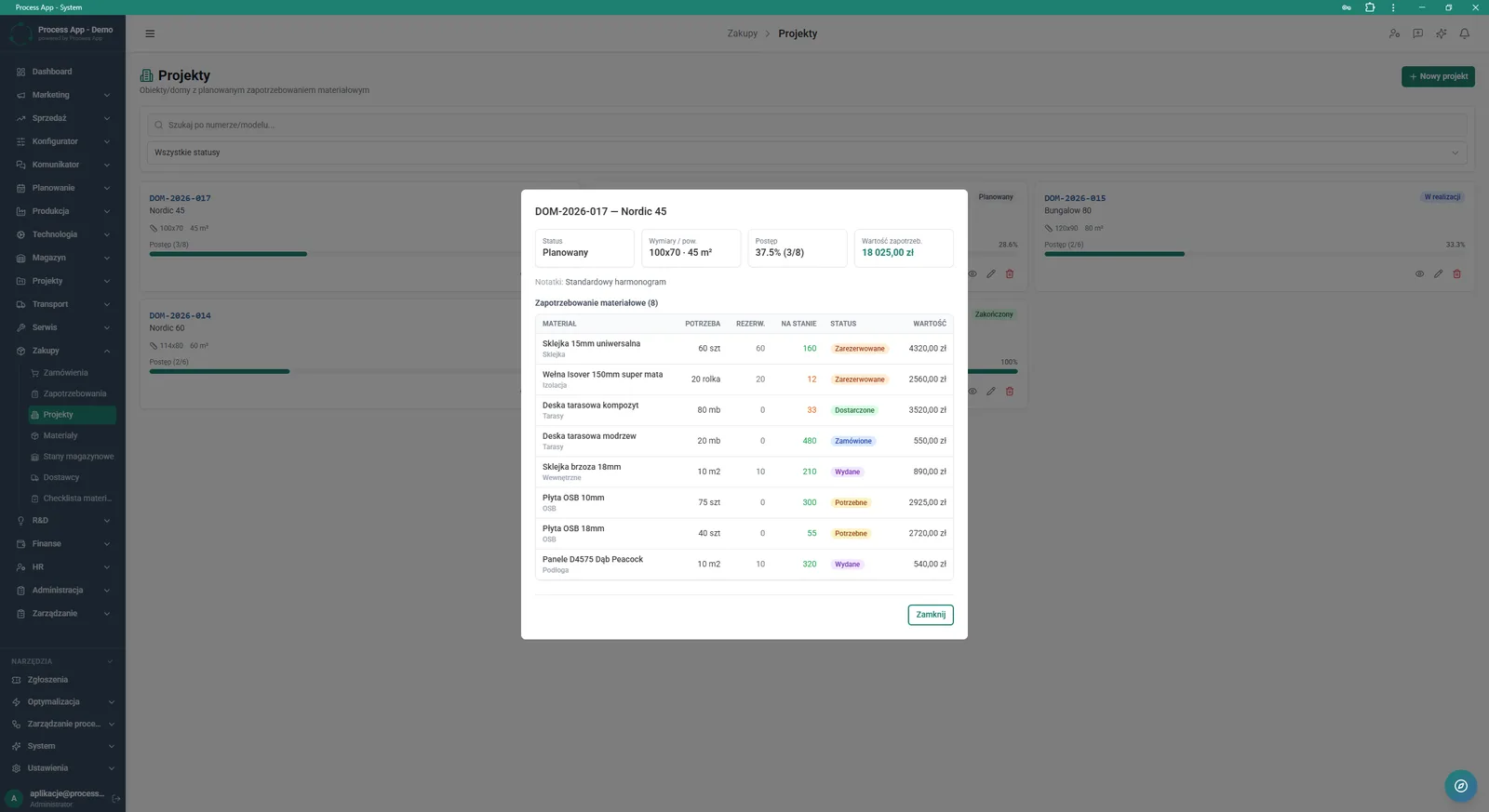Open the three-dot menu in title bar
This screenshot has height=812, width=1489.
coord(1393,7)
